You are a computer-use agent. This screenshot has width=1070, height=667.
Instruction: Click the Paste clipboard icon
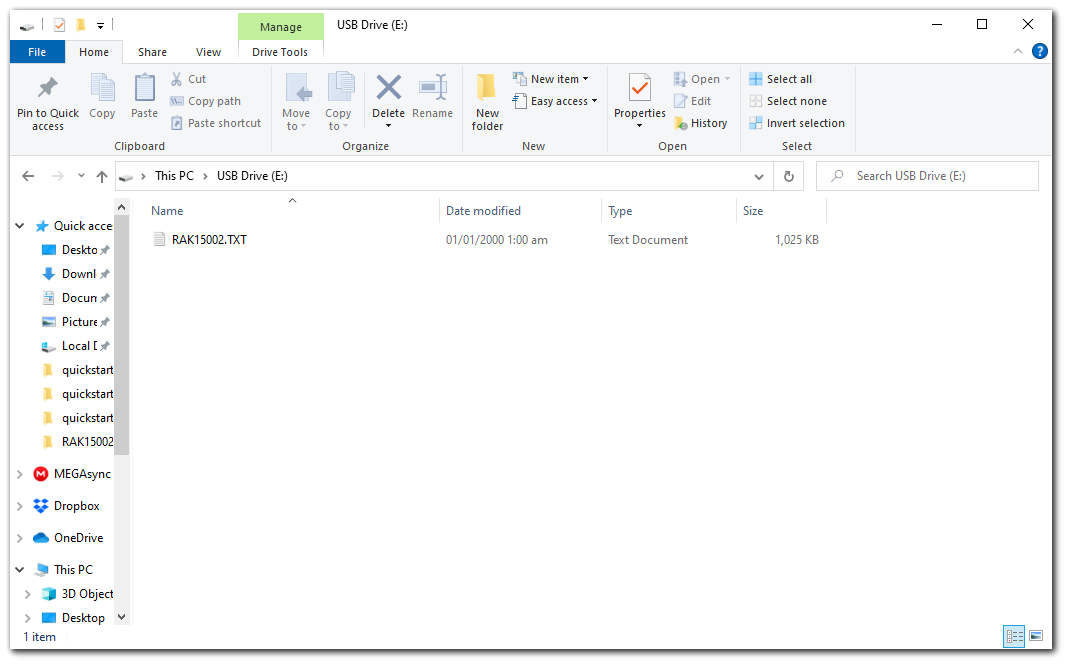[x=145, y=88]
